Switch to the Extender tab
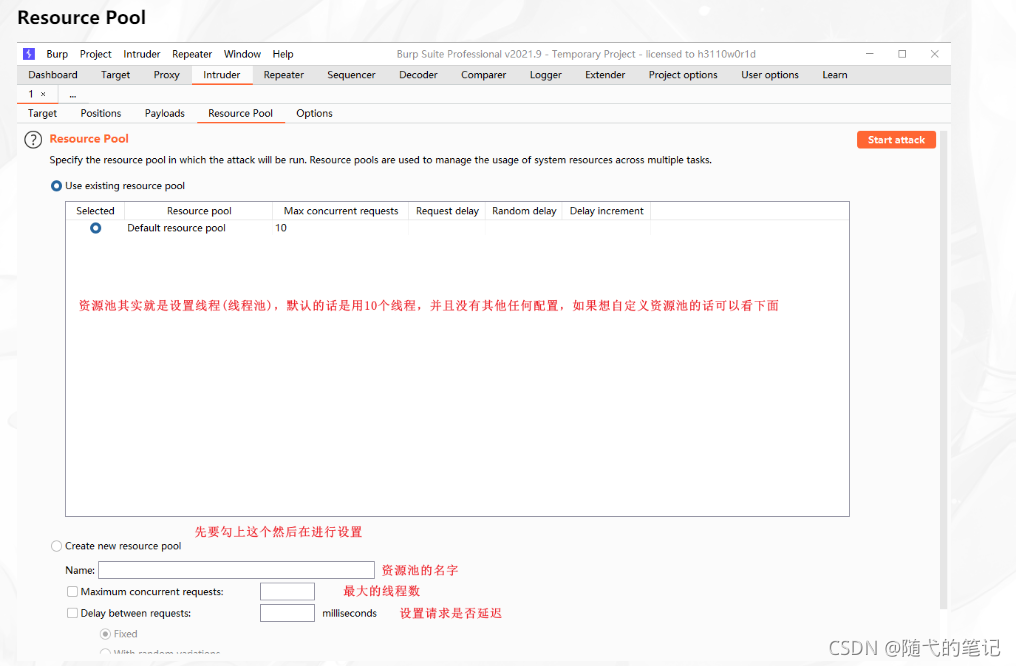Screen dimensions: 1016x666 (605, 75)
